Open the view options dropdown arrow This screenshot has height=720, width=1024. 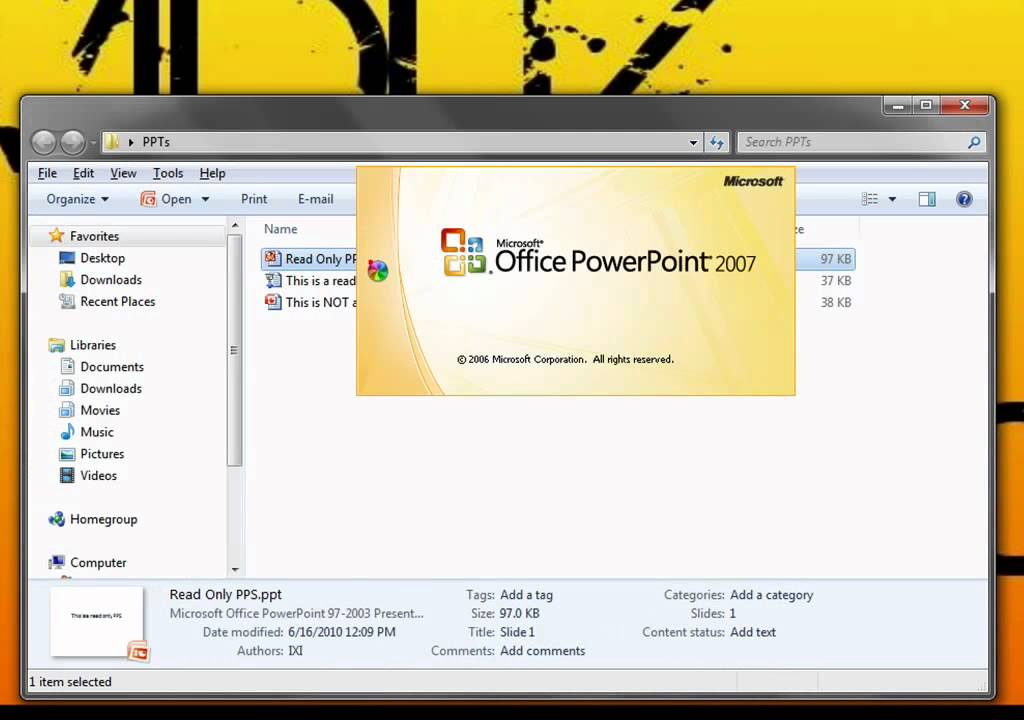pyautogui.click(x=892, y=199)
